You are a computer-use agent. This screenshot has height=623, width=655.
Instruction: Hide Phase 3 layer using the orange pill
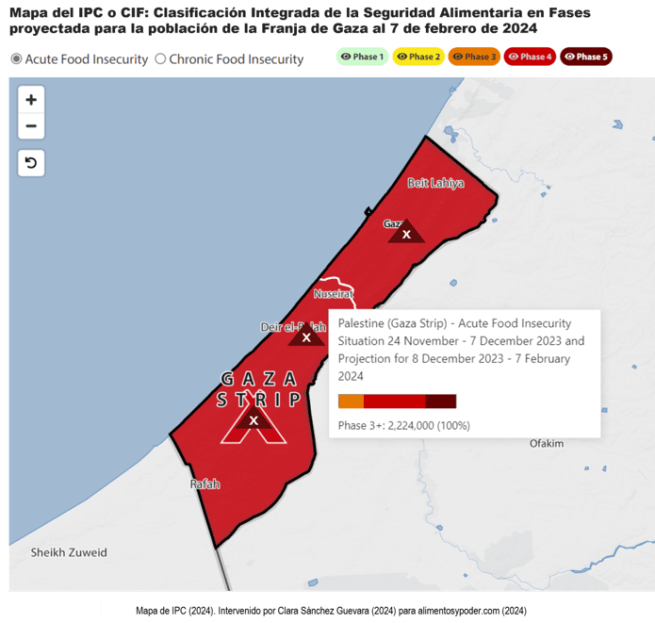click(474, 57)
